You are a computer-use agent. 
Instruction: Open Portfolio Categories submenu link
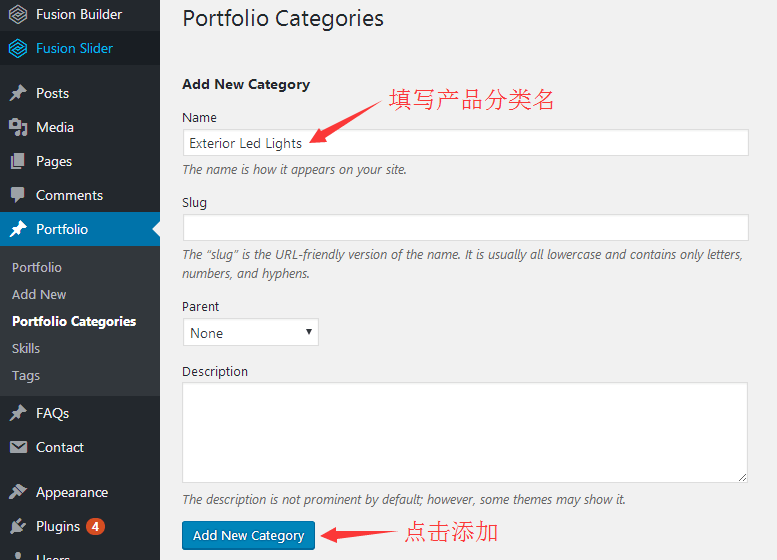tap(74, 321)
